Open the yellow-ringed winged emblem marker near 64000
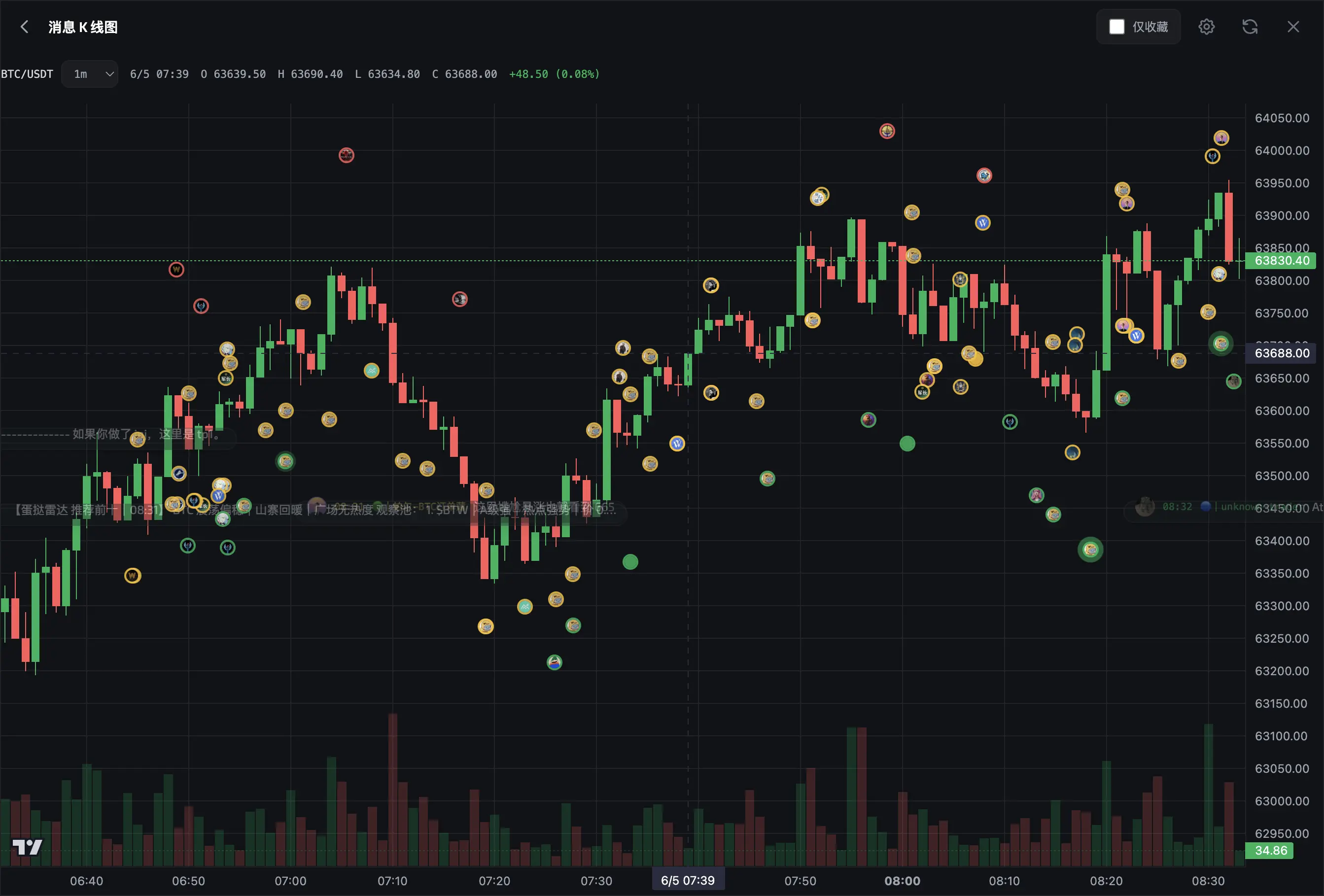 pyautogui.click(x=1212, y=156)
